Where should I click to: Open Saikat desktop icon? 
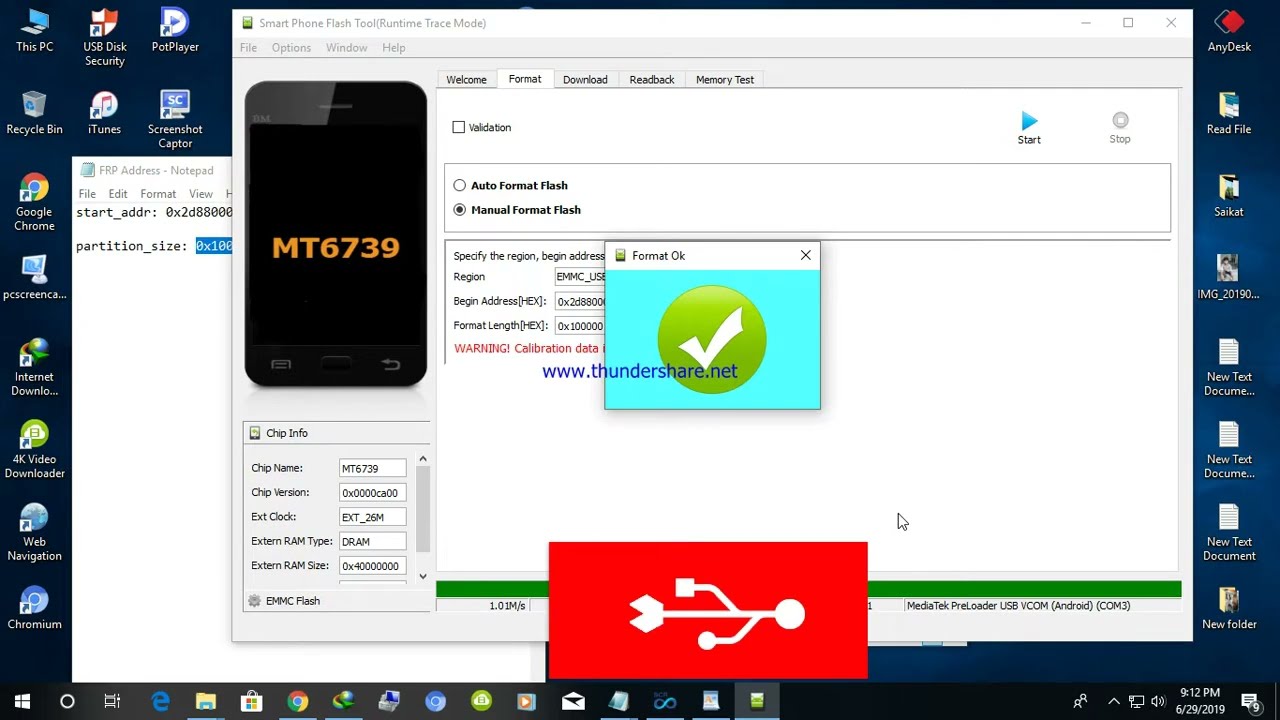[1229, 194]
